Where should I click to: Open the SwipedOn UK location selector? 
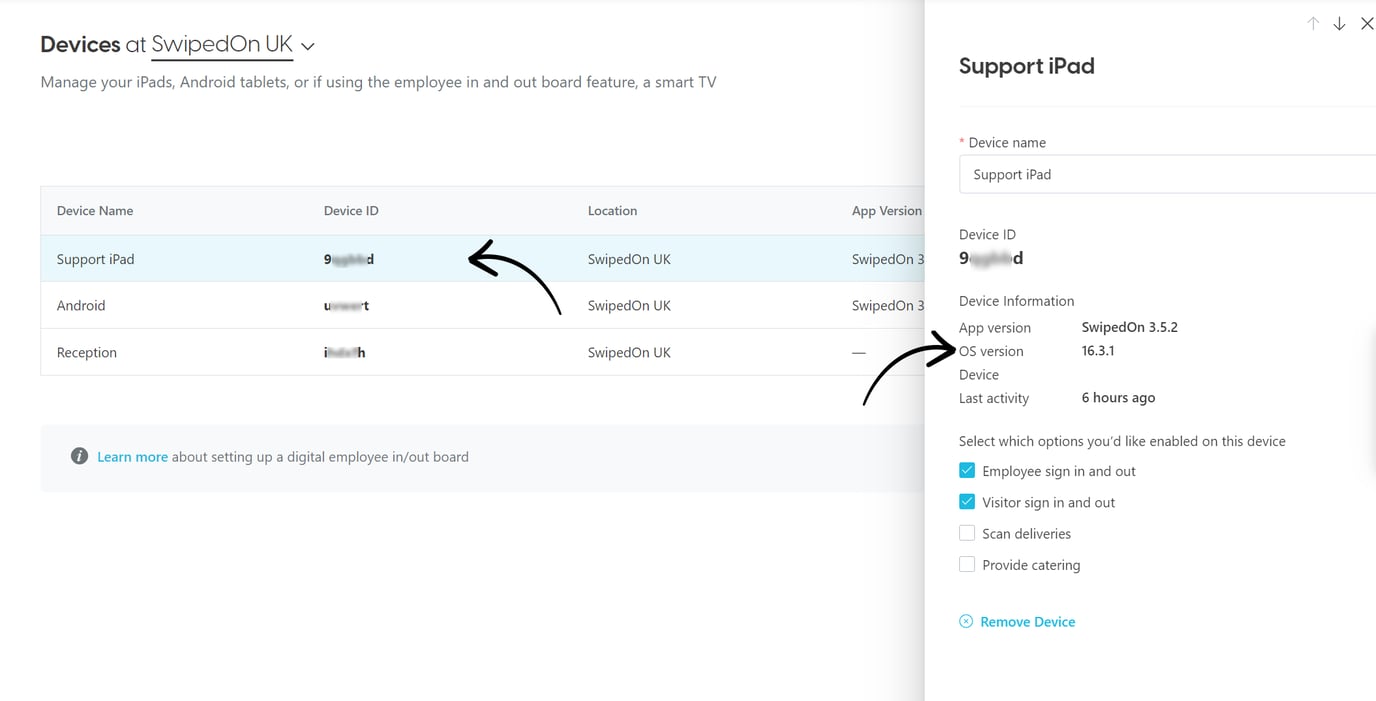(x=222, y=45)
